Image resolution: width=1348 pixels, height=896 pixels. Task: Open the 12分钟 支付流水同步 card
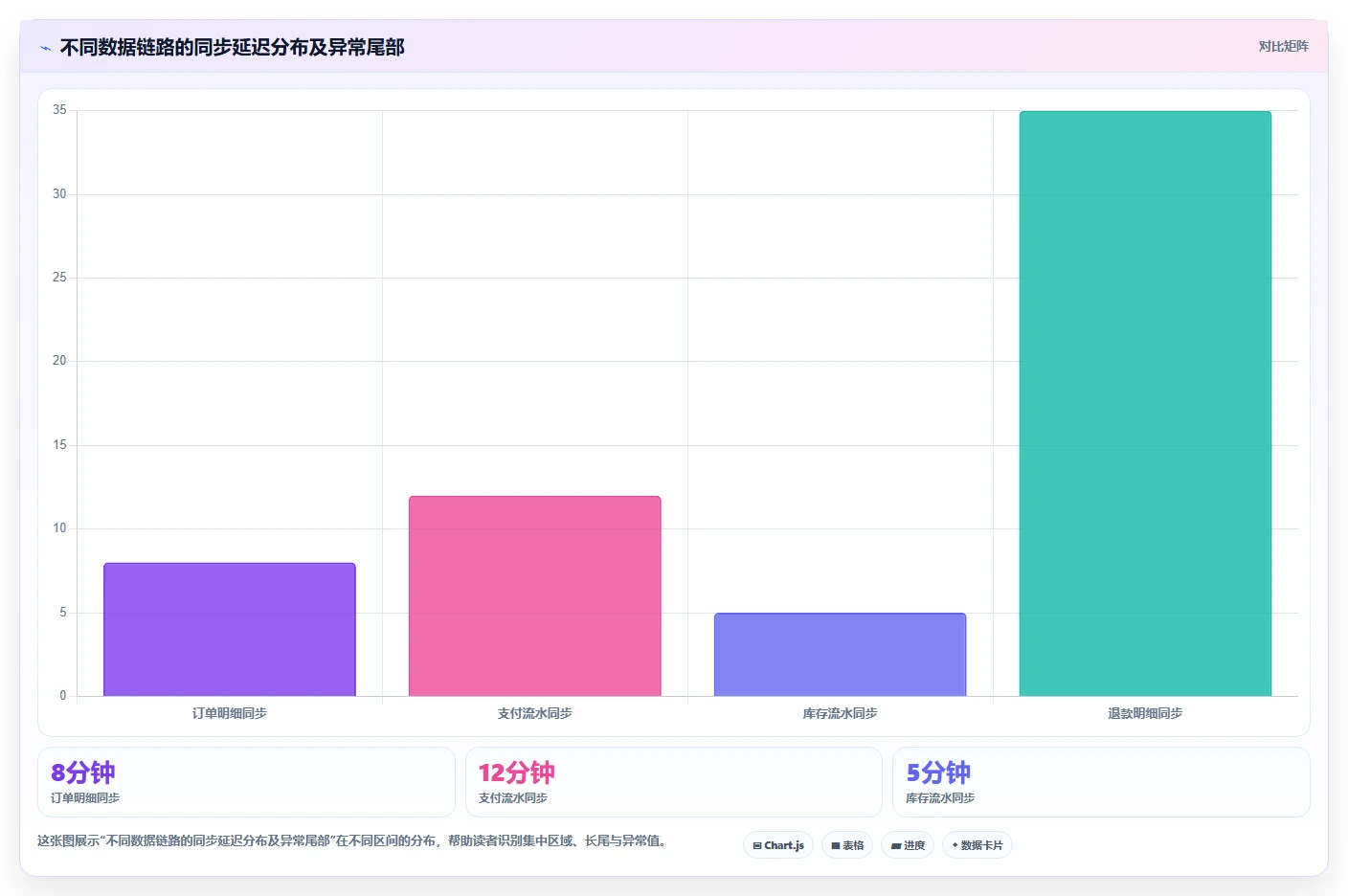(x=674, y=782)
